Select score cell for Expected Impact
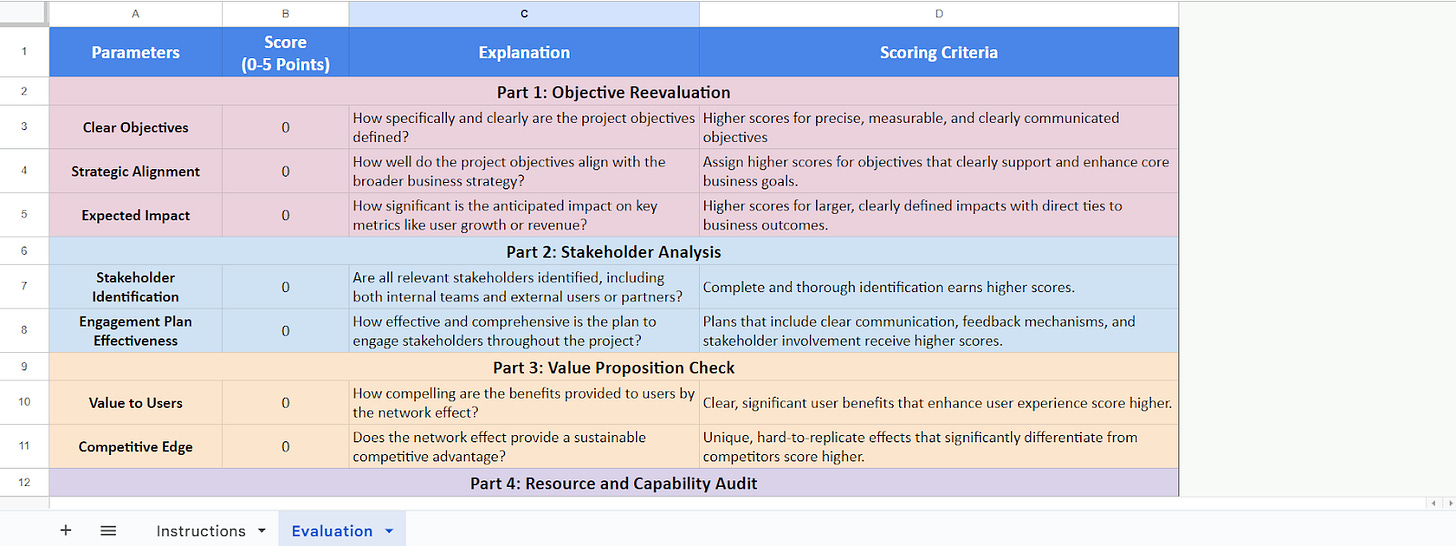Screen dimensions: 1456x546 (x=286, y=215)
